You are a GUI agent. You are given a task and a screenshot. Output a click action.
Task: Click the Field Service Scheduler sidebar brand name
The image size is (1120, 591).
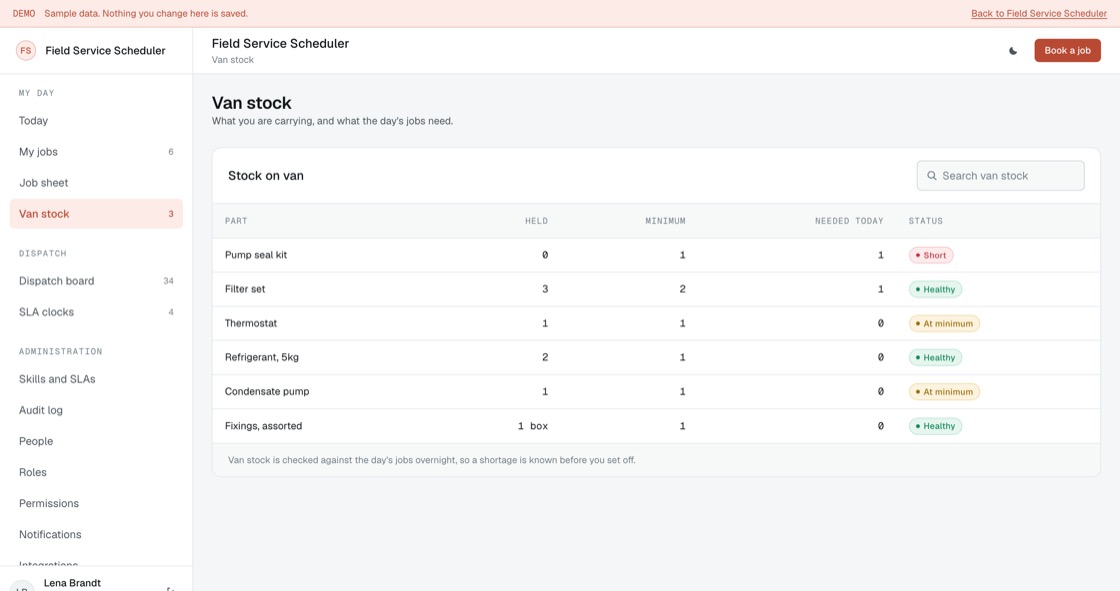click(x=105, y=51)
